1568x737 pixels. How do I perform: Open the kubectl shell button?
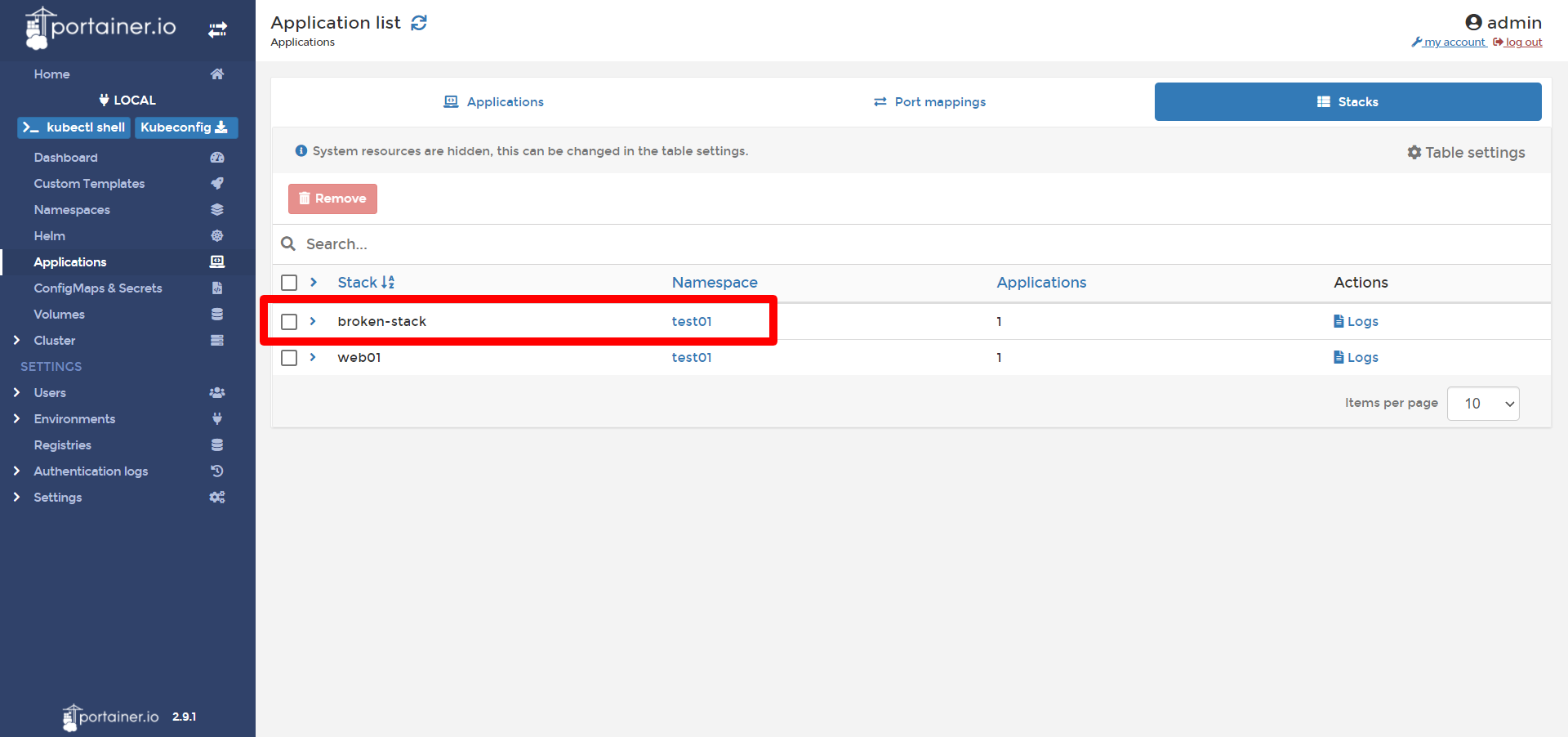point(74,127)
